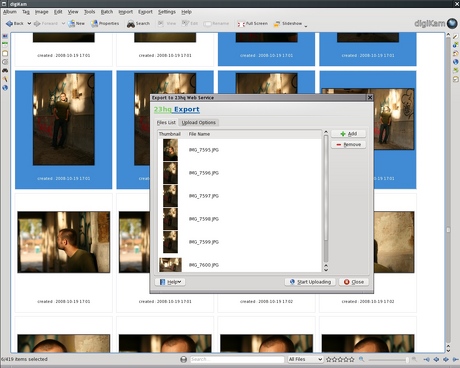Open the Dates calendar view in left sidebar

5,45
